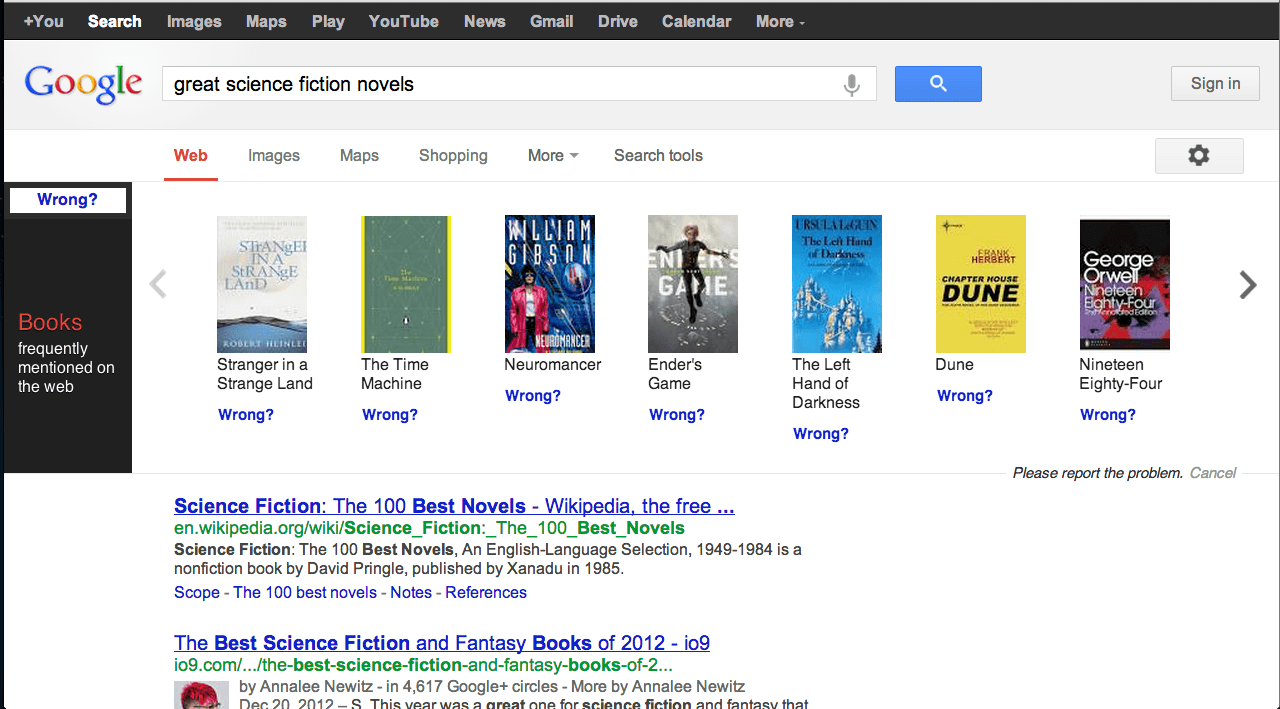Click the Sign in button
Image resolution: width=1280 pixels, height=709 pixels.
pos(1215,83)
